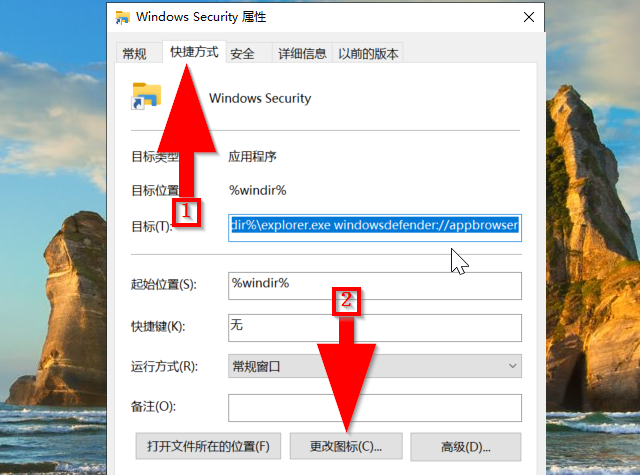
Task: Click the 起始位置(S) input field
Action: (x=375, y=286)
